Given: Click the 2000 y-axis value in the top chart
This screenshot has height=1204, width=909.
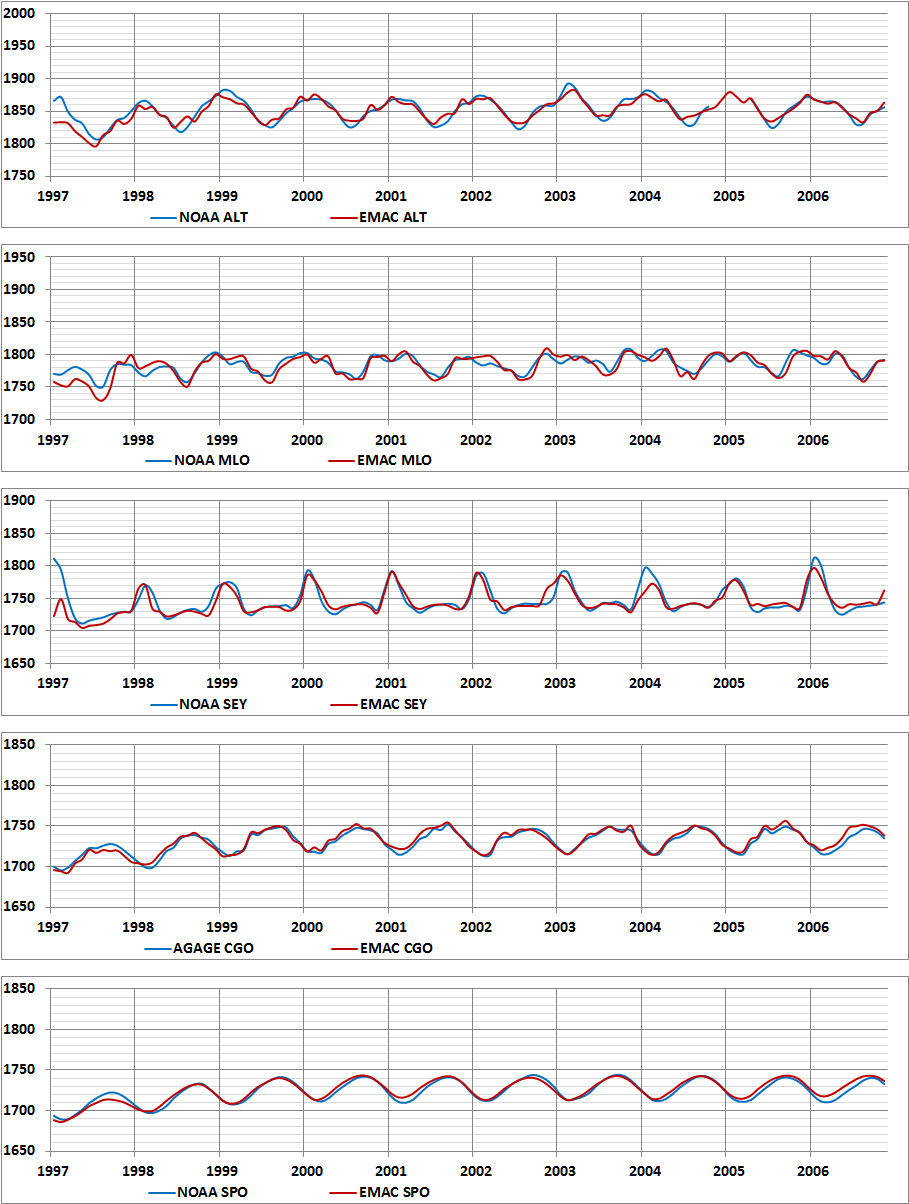Looking at the screenshot, I should coord(20,14).
